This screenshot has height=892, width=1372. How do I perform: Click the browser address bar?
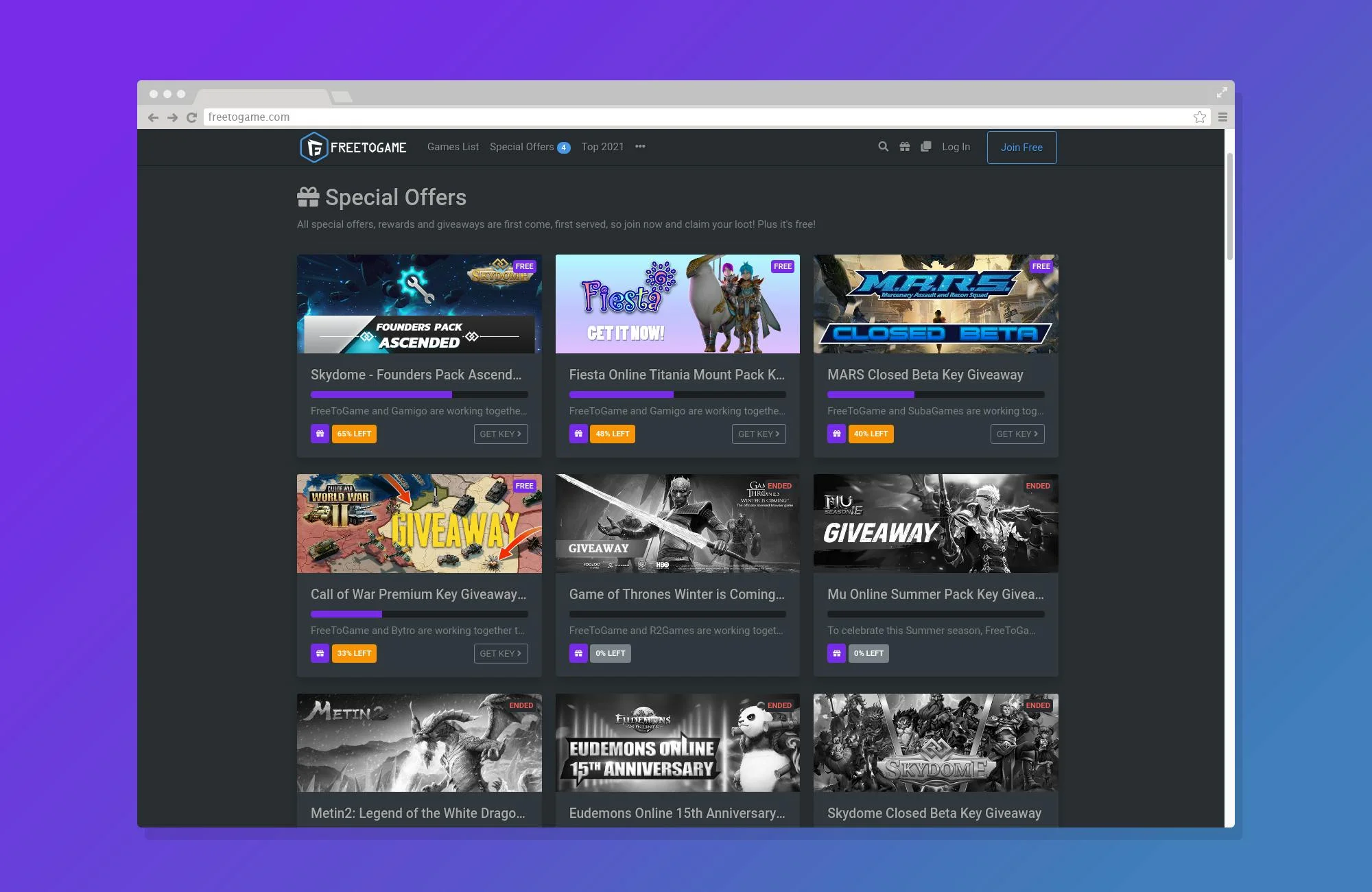[707, 117]
